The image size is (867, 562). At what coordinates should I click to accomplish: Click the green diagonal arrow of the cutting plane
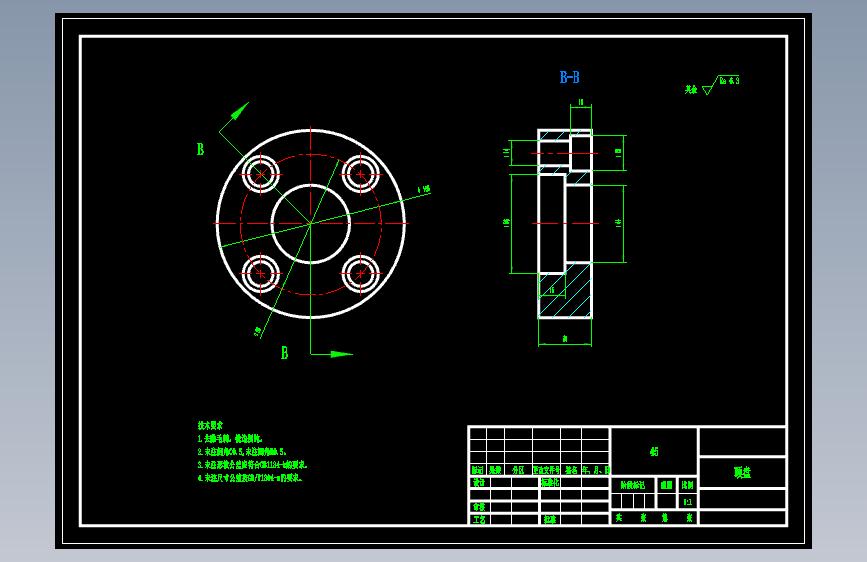pyautogui.click(x=239, y=111)
